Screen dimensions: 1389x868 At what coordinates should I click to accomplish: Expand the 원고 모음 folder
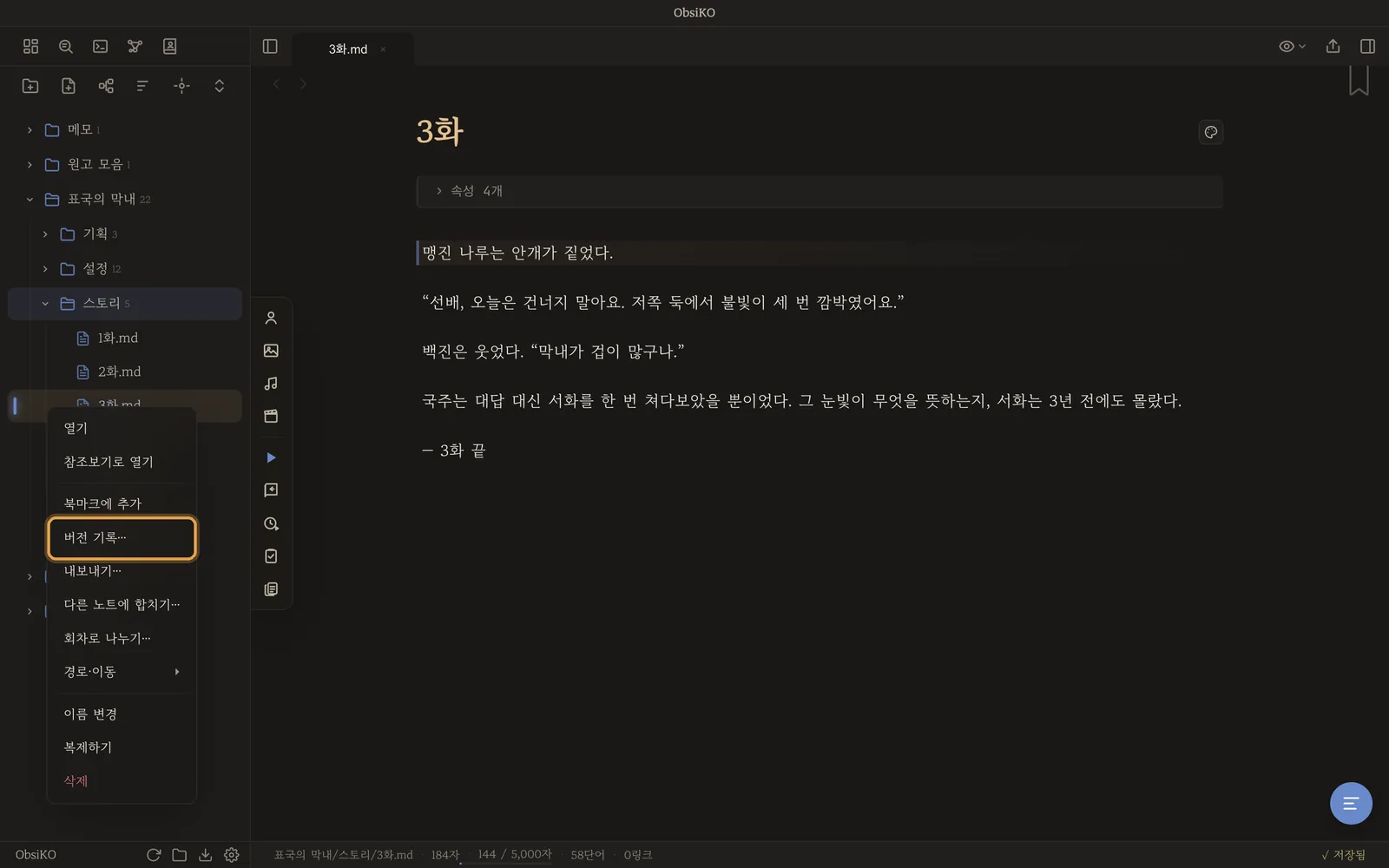pyautogui.click(x=124, y=164)
